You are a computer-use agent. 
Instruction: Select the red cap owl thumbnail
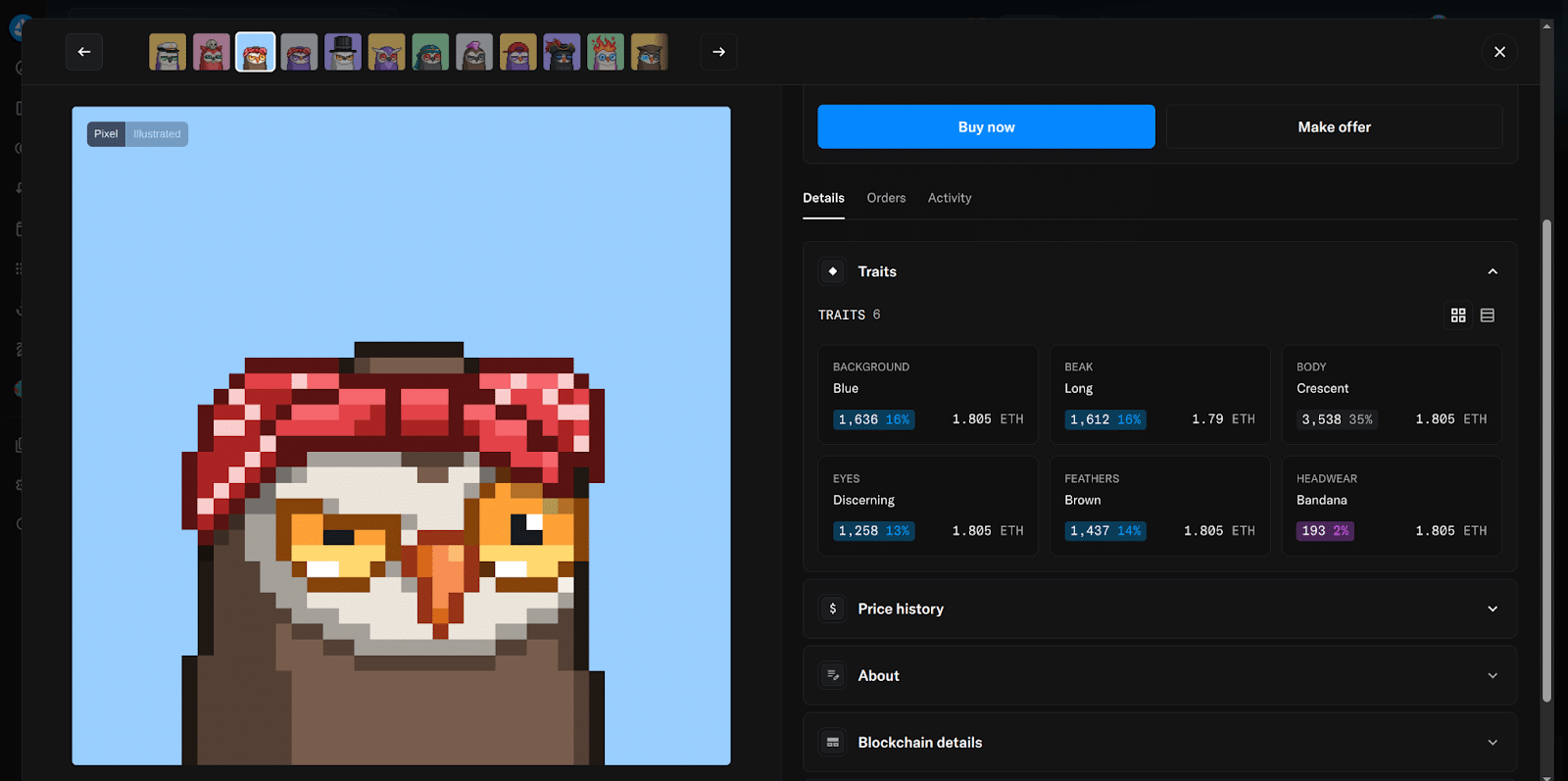pos(518,52)
